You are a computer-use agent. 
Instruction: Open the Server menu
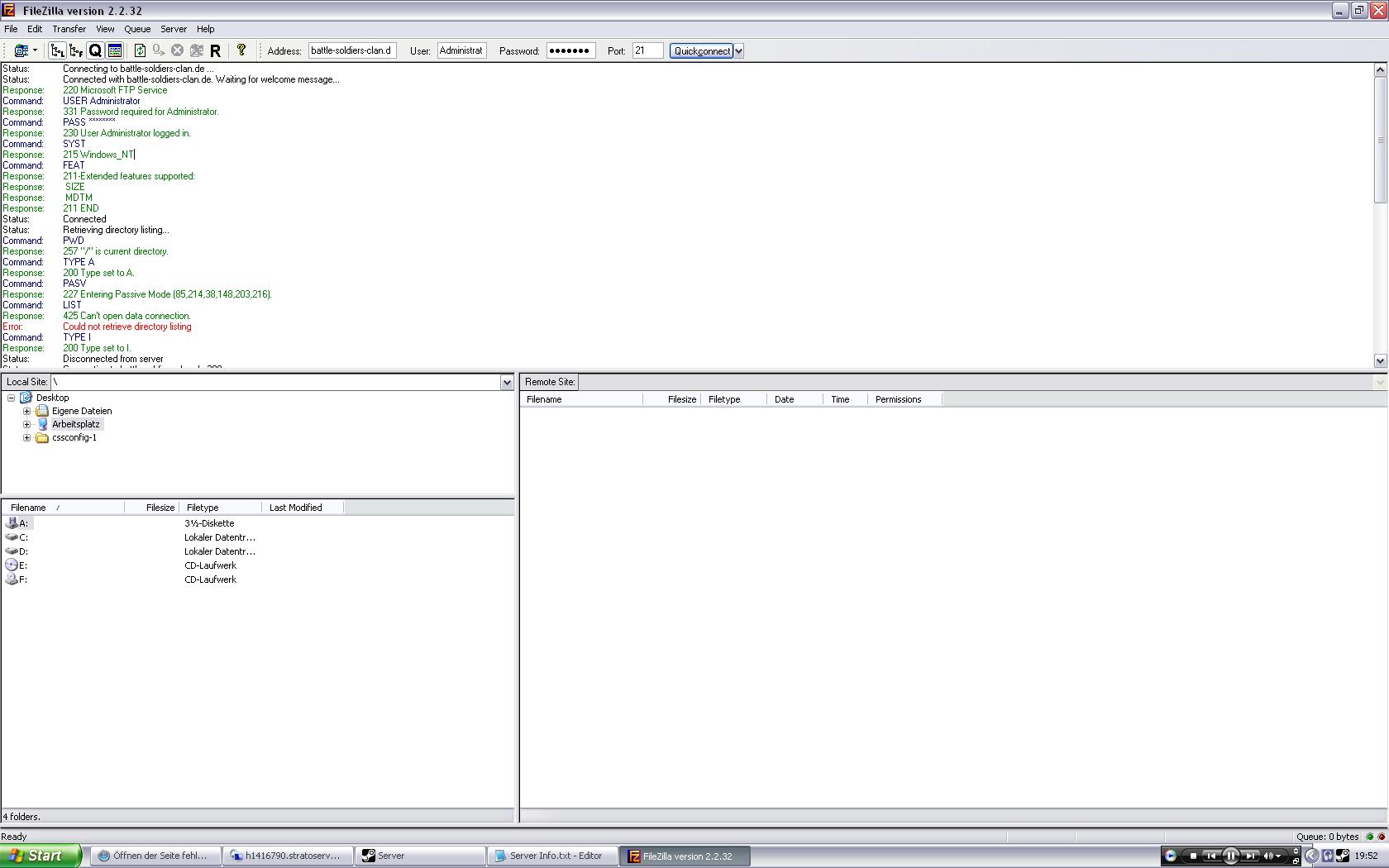pos(174,29)
